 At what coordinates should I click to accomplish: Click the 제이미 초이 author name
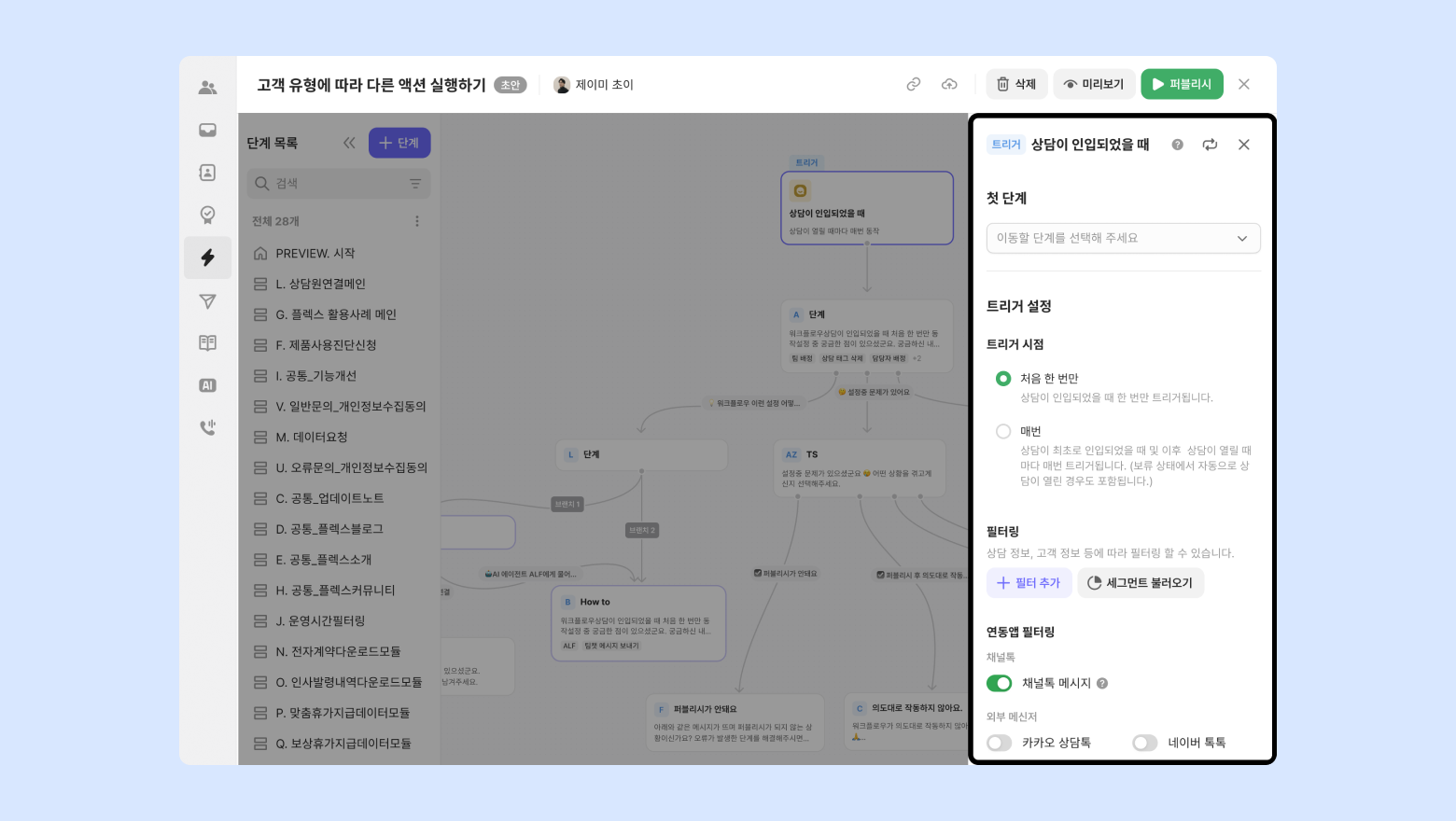604,85
